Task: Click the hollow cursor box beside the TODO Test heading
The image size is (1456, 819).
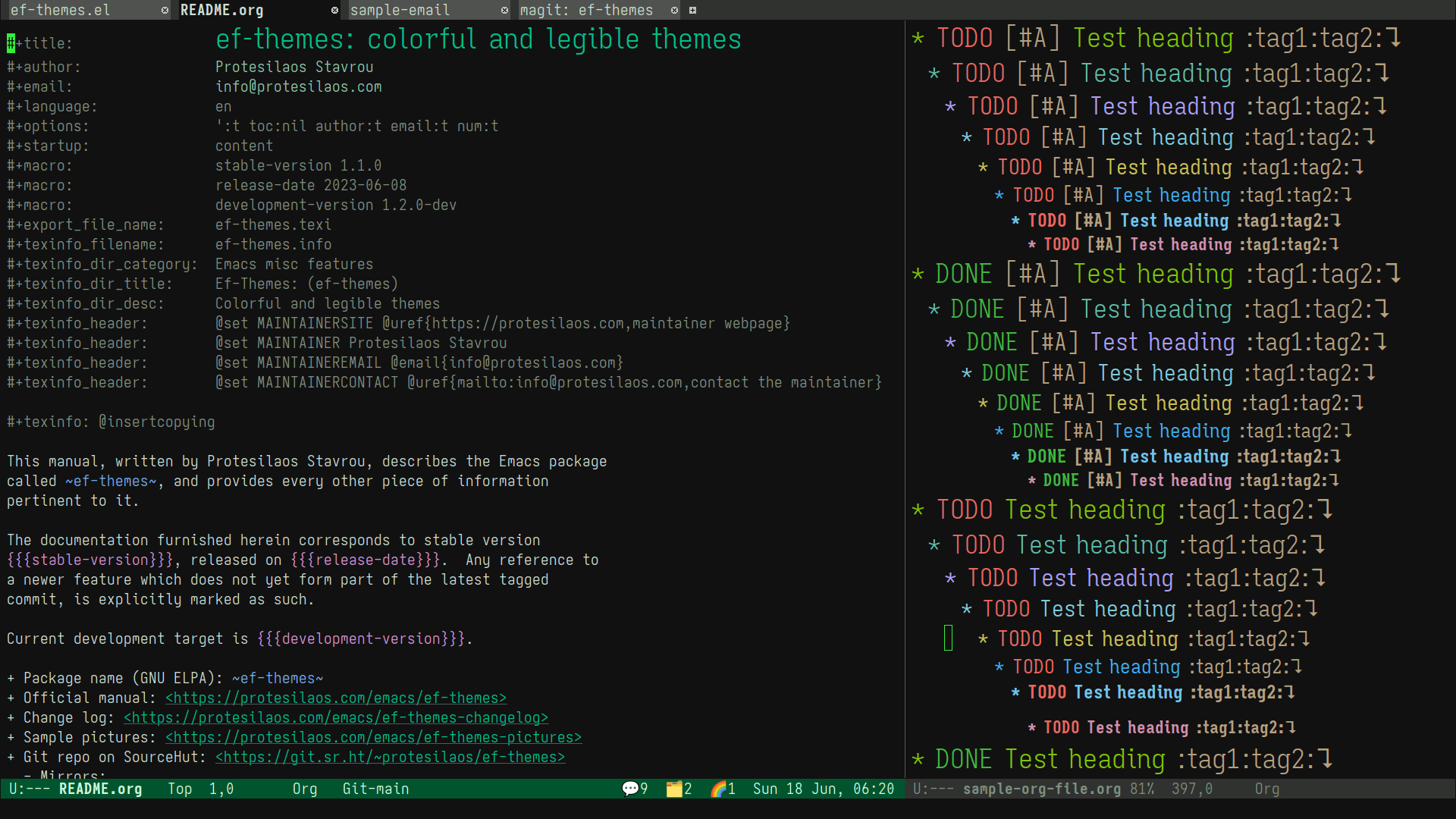Action: click(x=948, y=638)
